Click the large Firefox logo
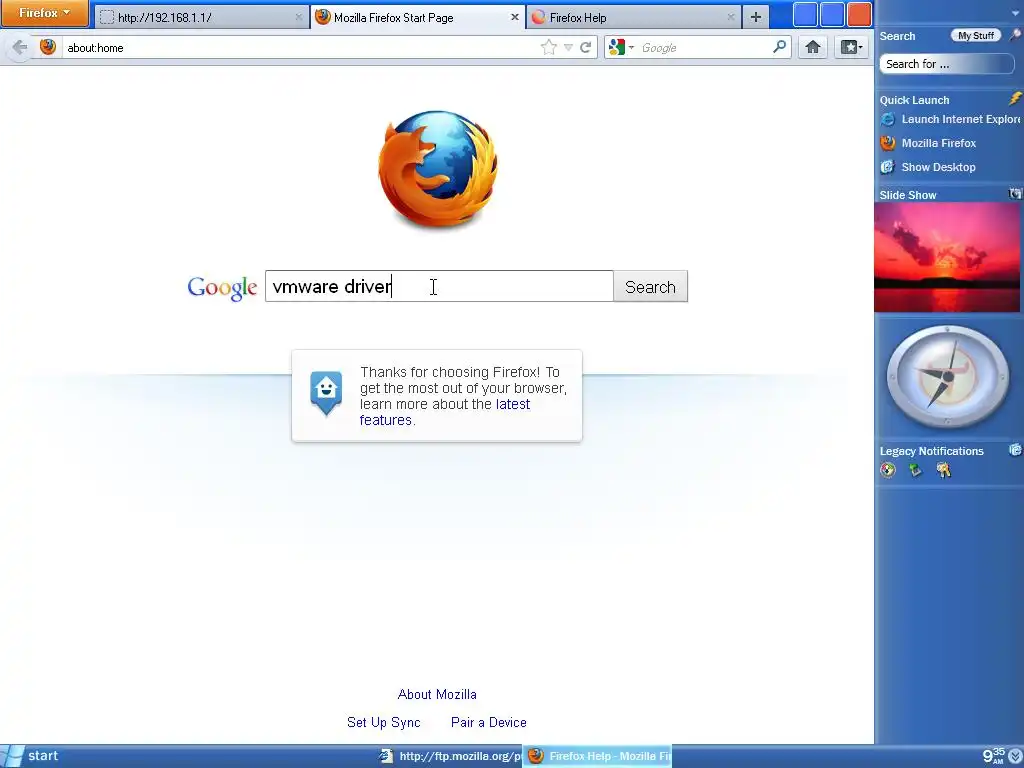1024x768 pixels. click(x=438, y=170)
